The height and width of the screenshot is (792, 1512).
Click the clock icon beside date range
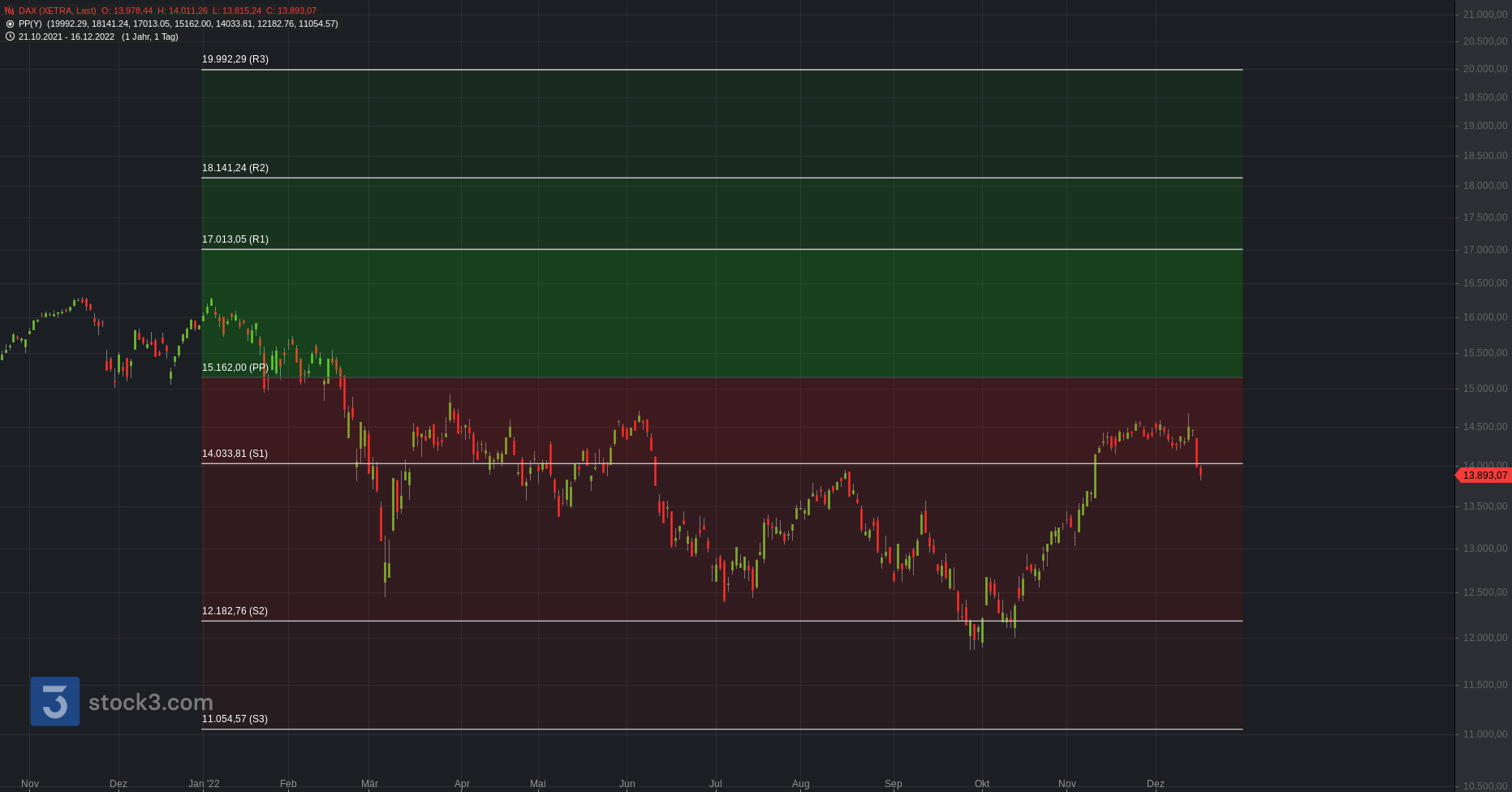pyautogui.click(x=10, y=37)
